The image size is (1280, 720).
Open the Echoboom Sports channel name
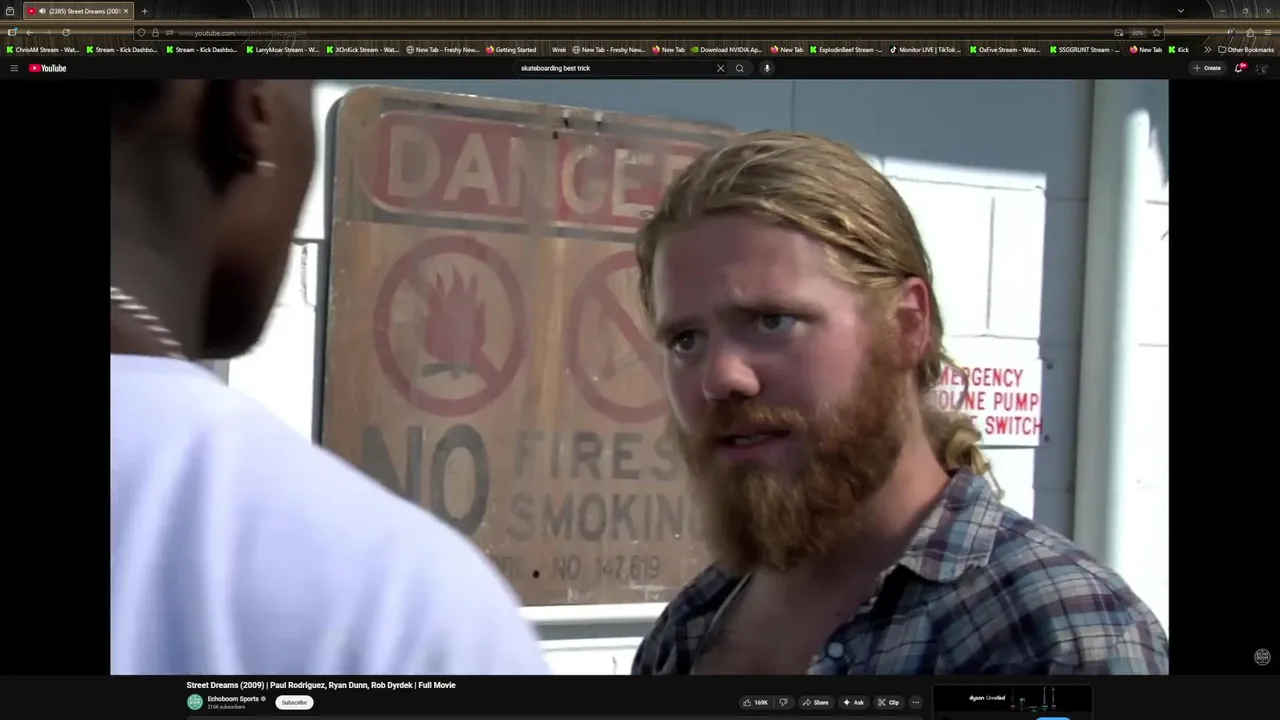[x=233, y=699]
